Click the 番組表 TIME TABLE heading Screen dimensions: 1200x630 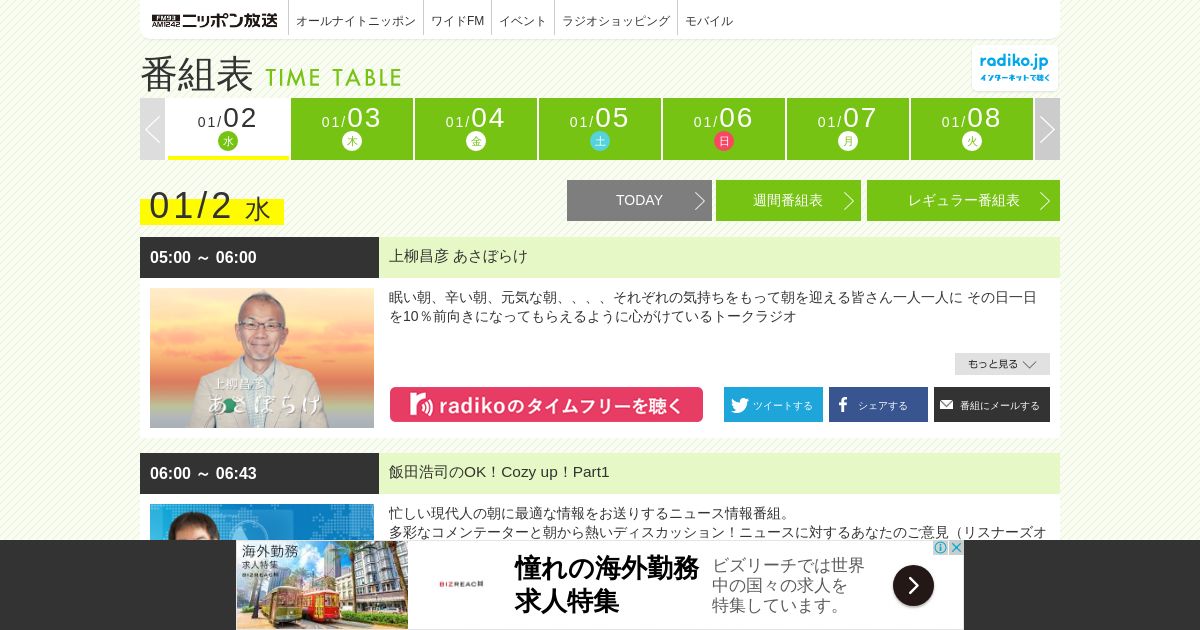[271, 74]
